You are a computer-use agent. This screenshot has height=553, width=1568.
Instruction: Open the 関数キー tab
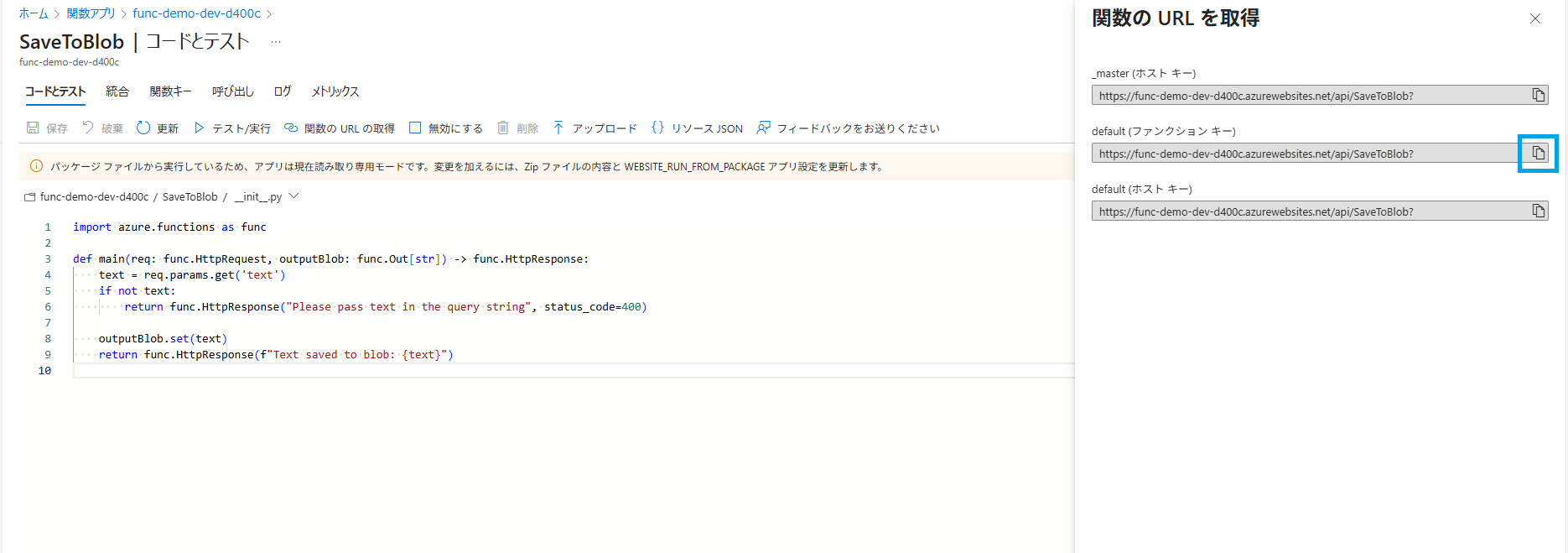[x=170, y=91]
